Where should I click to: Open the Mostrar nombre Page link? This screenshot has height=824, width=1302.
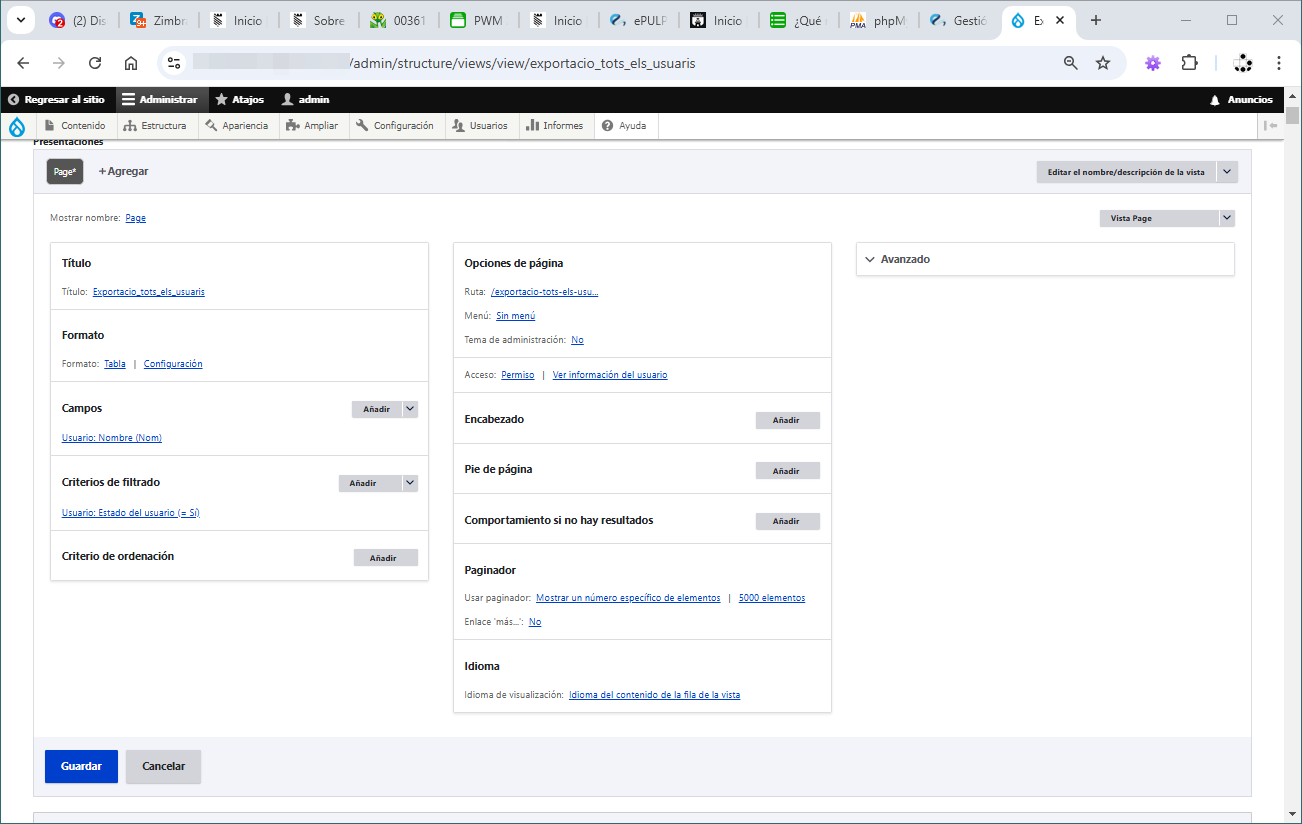tap(136, 218)
